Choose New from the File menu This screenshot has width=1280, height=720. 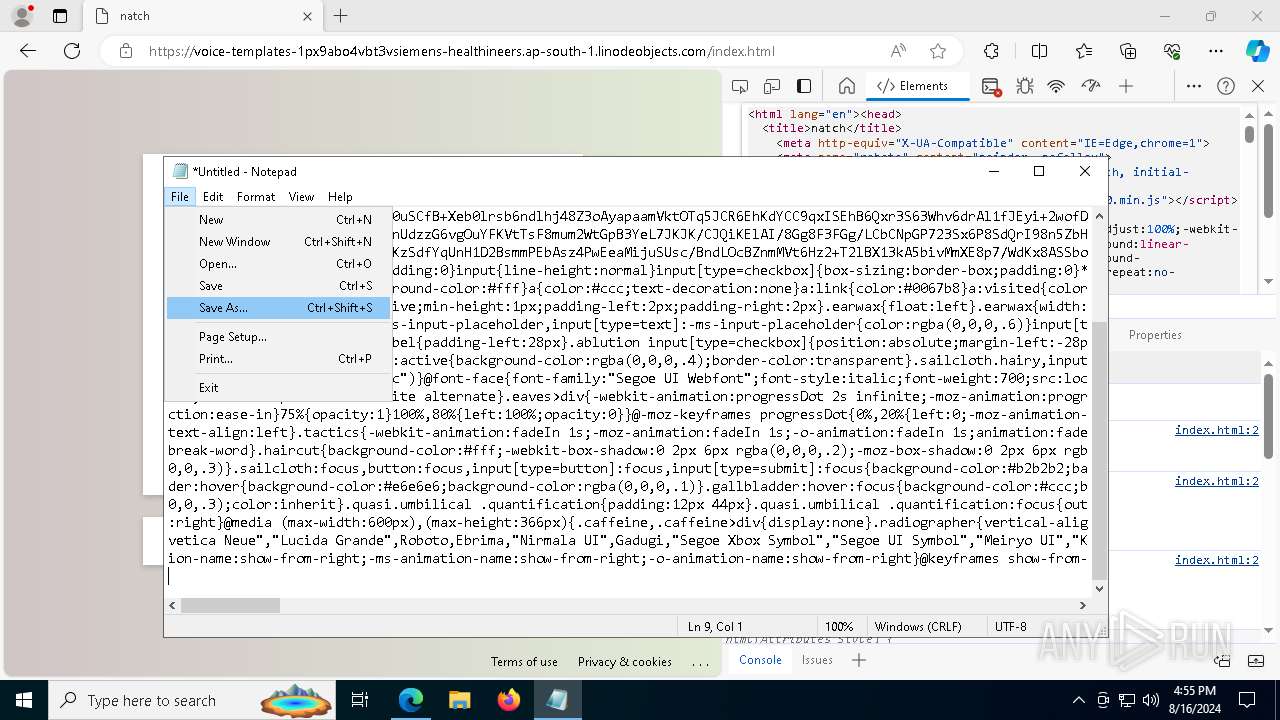tap(278, 220)
